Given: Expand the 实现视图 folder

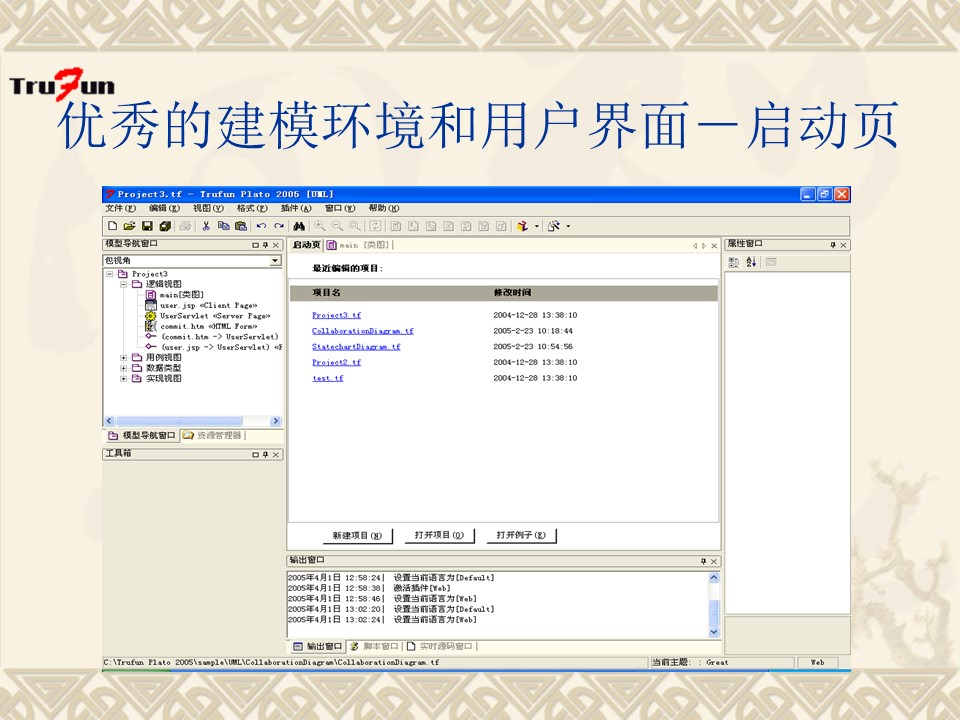Looking at the screenshot, I should (x=124, y=378).
